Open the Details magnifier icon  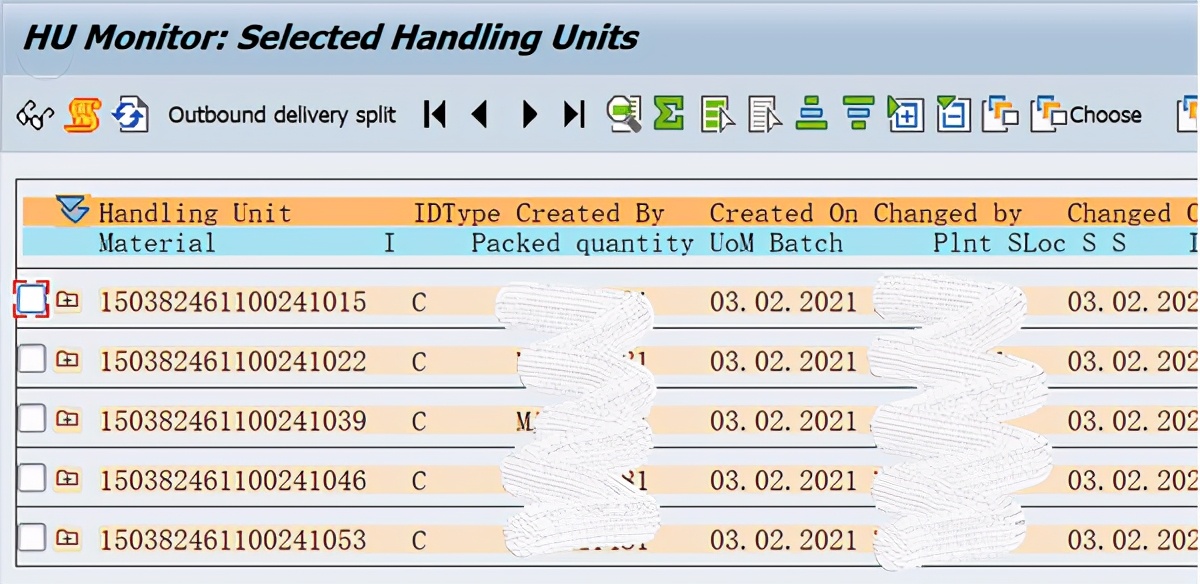[624, 114]
